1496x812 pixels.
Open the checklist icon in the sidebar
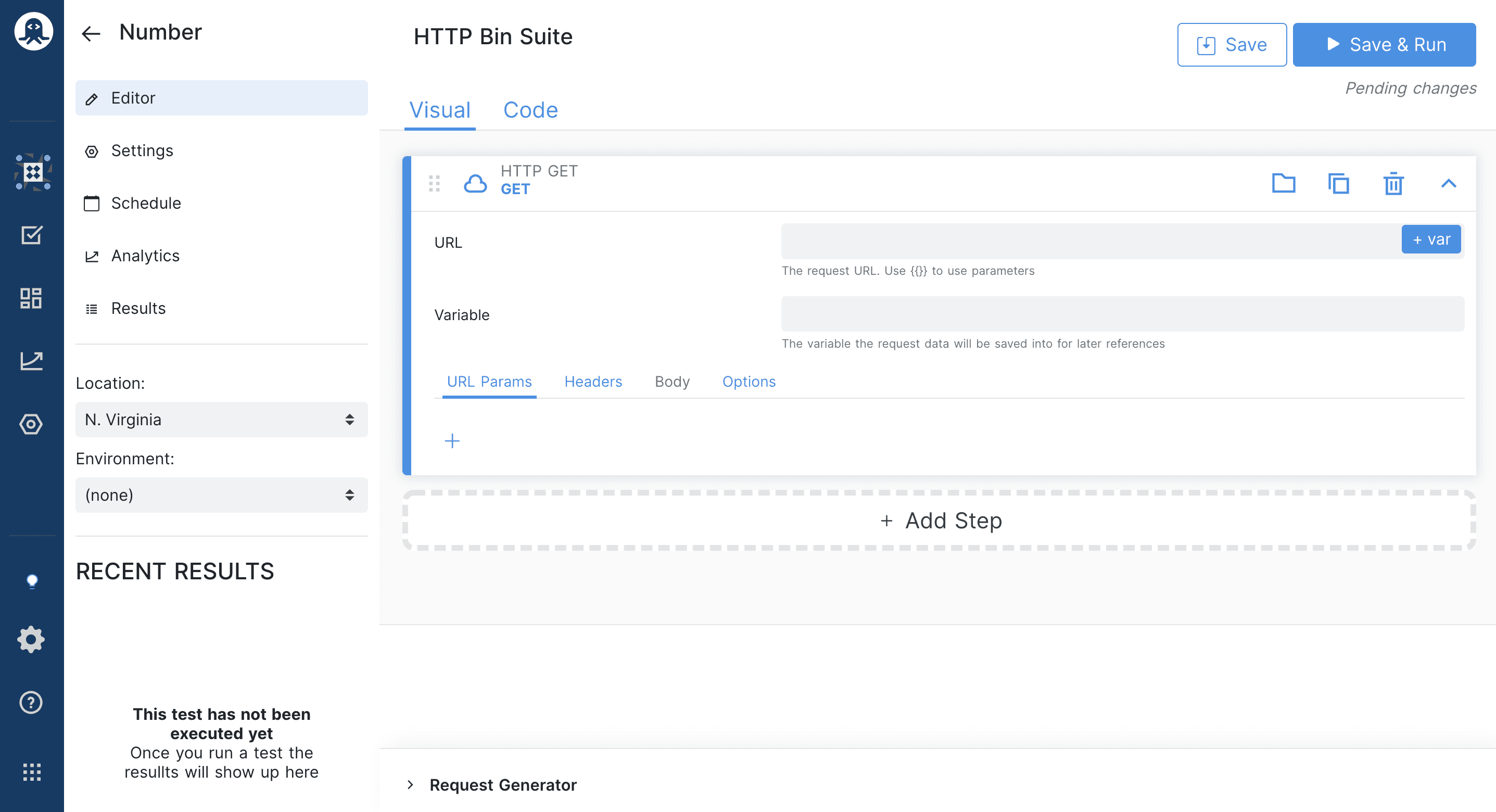(31, 235)
